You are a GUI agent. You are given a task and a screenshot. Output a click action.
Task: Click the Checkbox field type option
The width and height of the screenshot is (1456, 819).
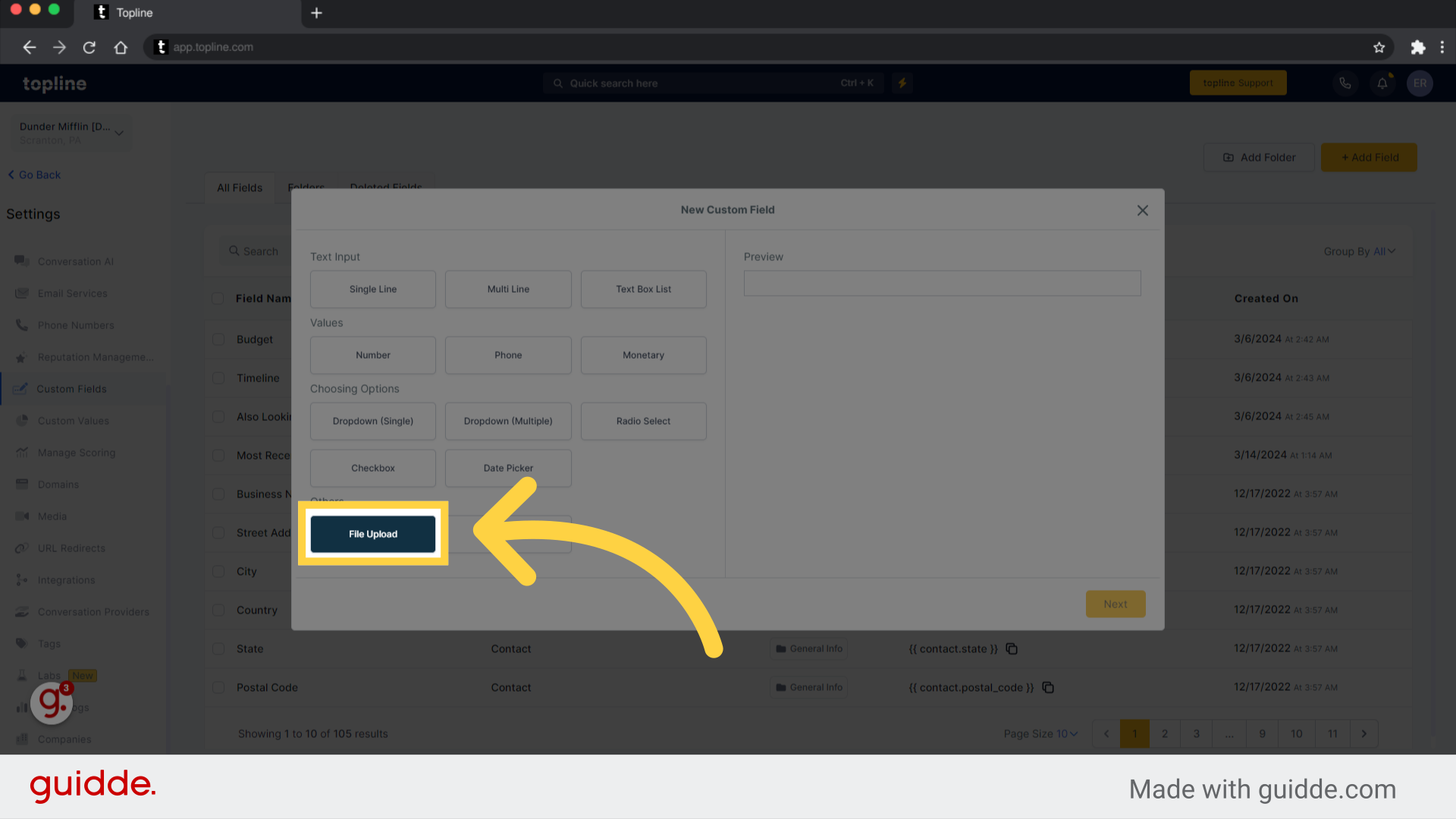click(x=372, y=467)
